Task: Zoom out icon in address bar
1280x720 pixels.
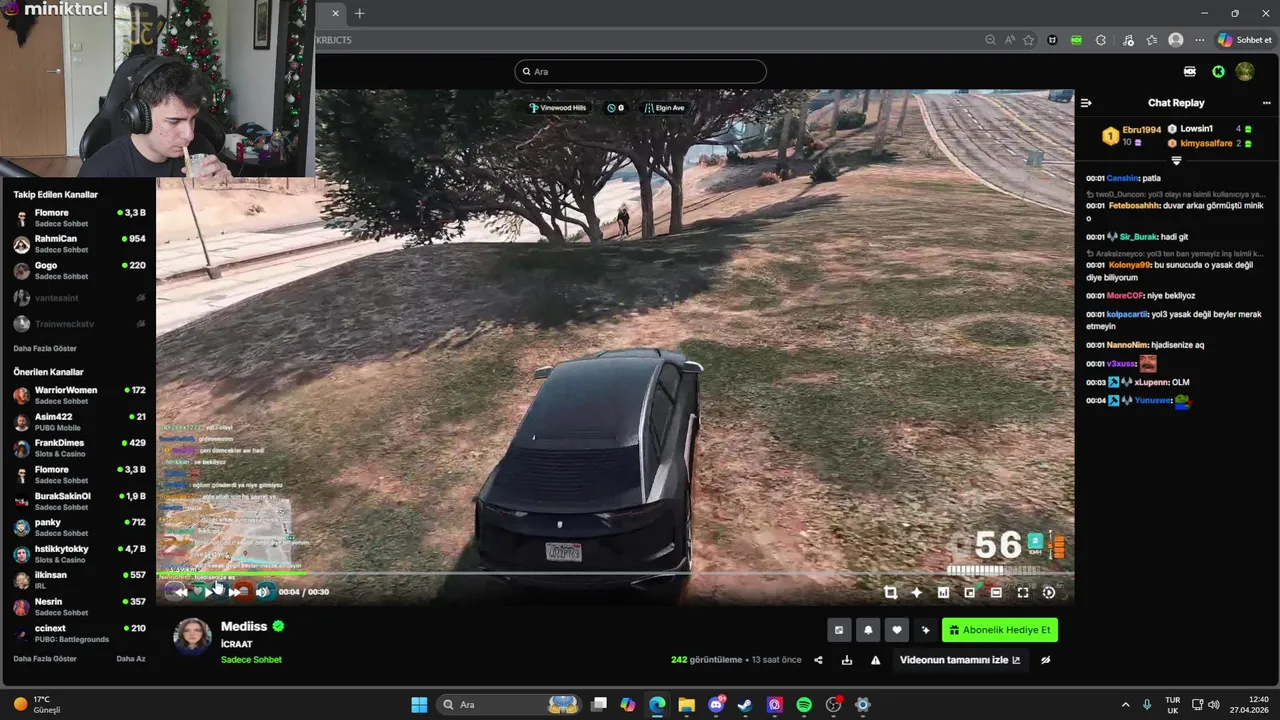Action: [990, 40]
